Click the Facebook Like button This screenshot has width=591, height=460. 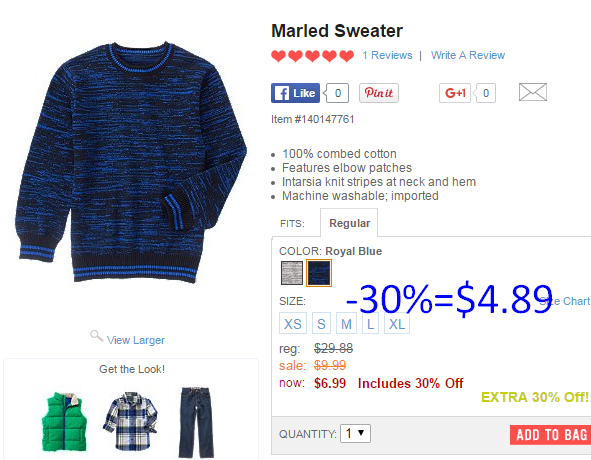[295, 93]
